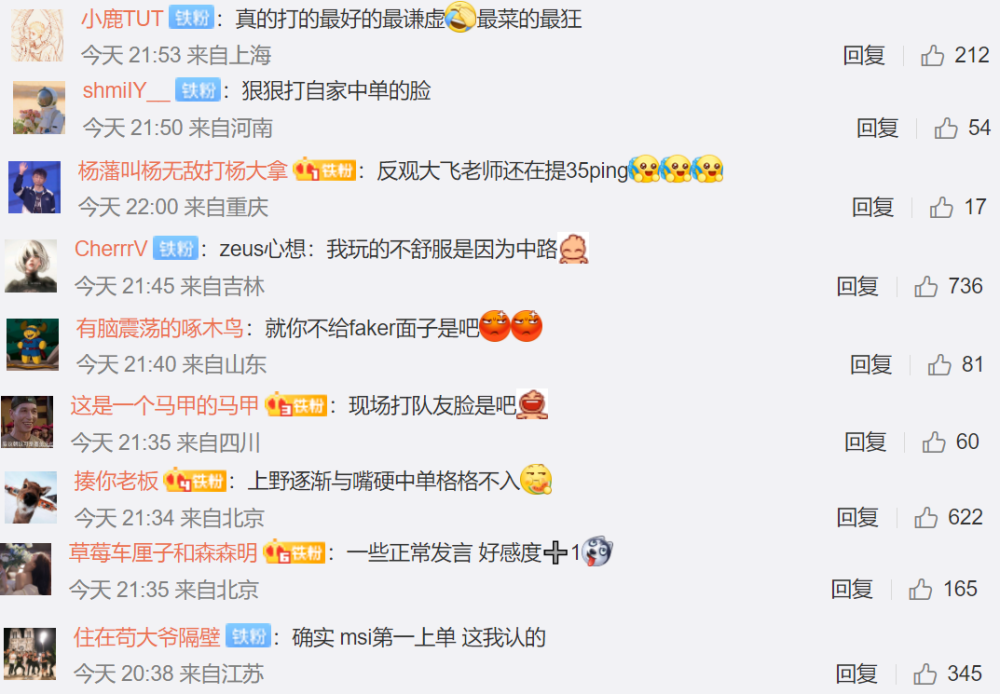
Task: Open 揍你老板 username link
Action: click(x=116, y=480)
